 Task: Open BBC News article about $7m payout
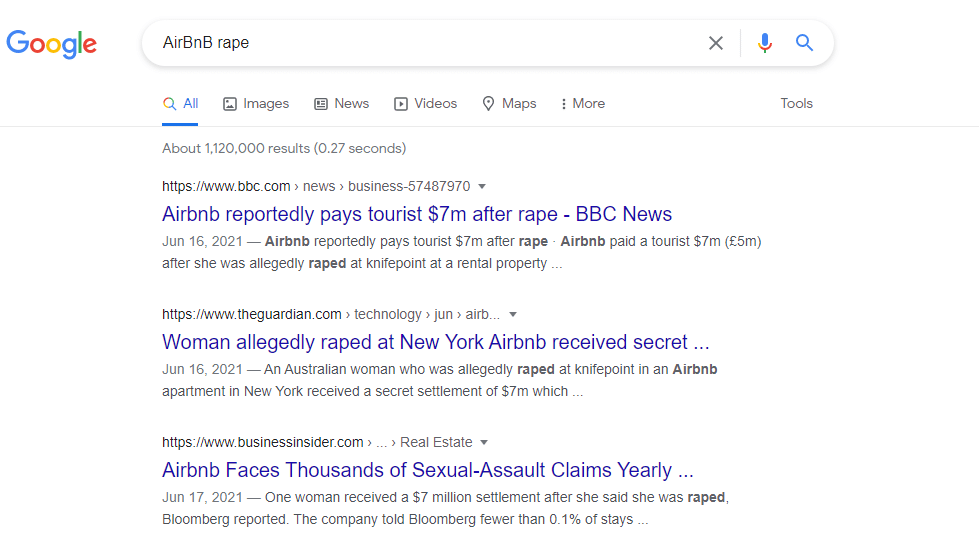click(x=417, y=214)
